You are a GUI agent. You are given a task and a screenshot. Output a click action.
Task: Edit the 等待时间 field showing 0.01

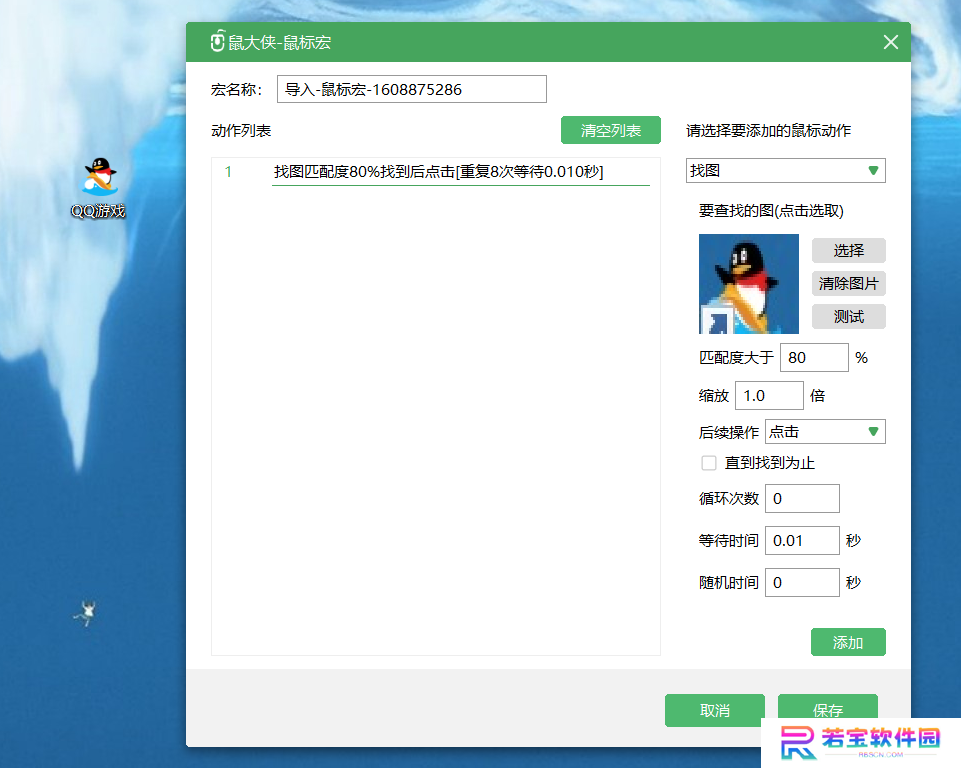(802, 540)
